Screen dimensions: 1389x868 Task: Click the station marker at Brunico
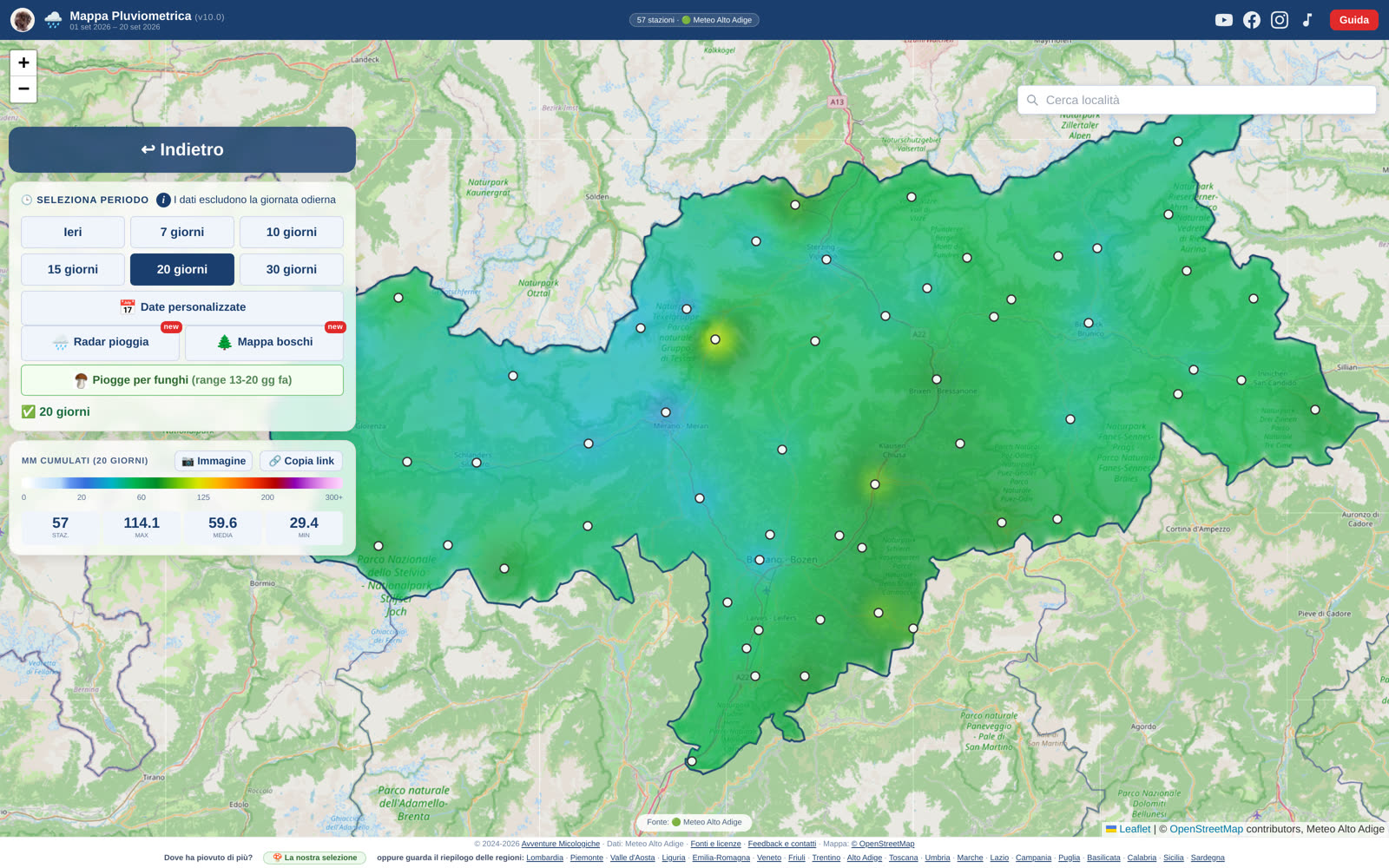[x=1089, y=323]
